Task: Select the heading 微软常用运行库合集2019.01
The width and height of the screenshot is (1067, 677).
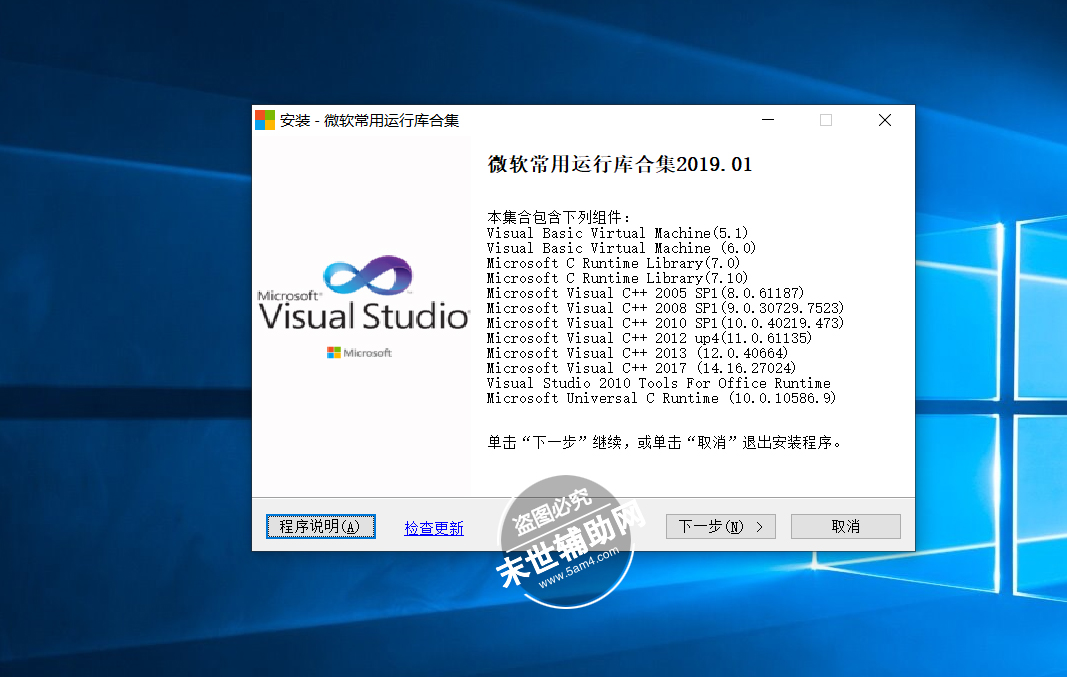Action: [620, 164]
